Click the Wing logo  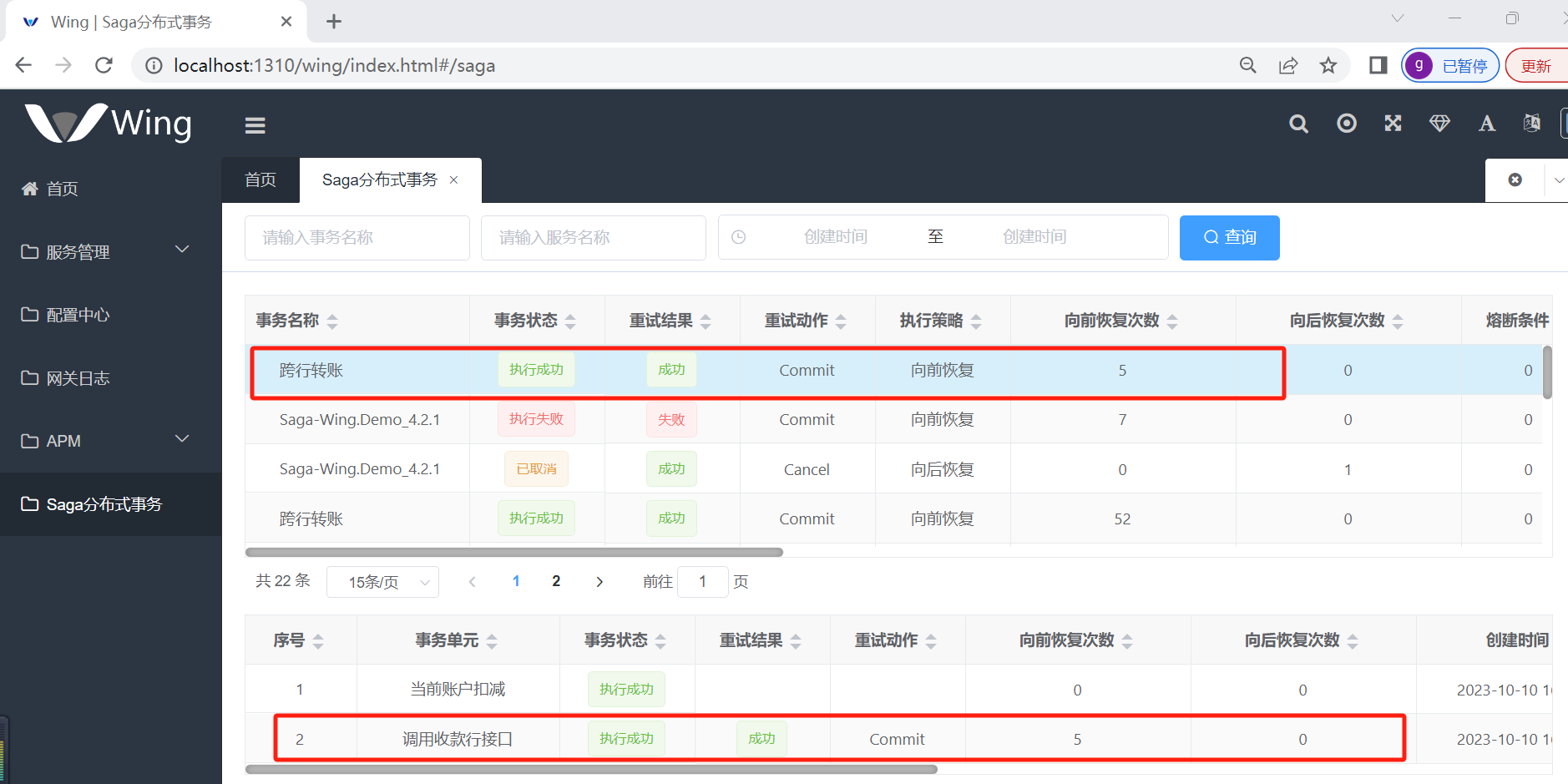pyautogui.click(x=109, y=124)
